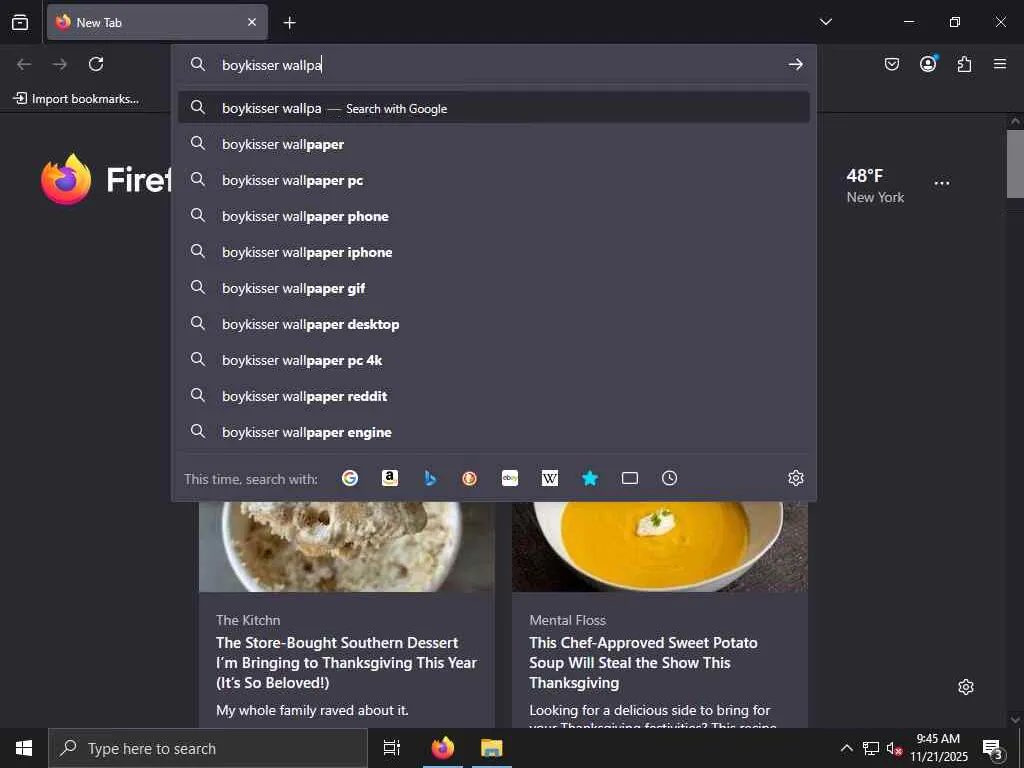1024x768 pixels.
Task: Go forward one page
Action: coord(59,64)
